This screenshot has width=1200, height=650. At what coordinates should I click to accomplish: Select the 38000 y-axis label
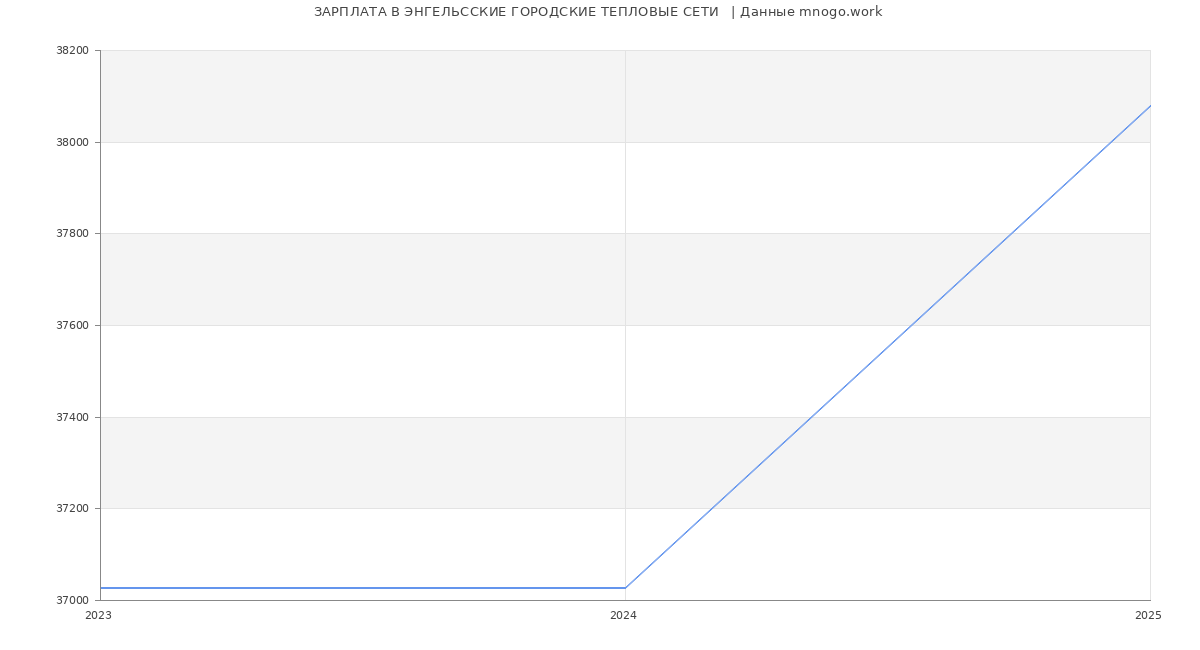click(x=72, y=142)
